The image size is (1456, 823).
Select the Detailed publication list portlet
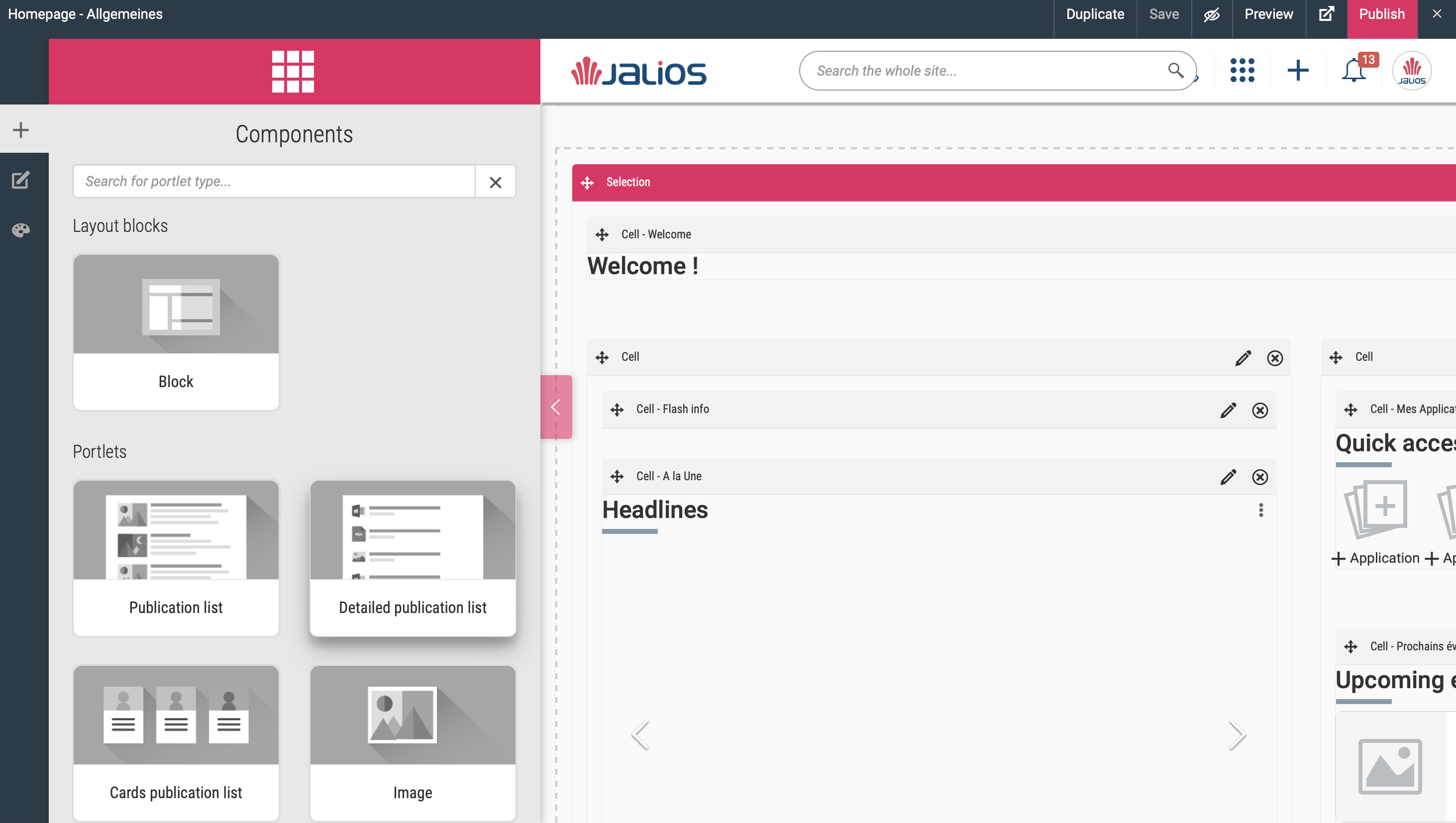click(413, 558)
